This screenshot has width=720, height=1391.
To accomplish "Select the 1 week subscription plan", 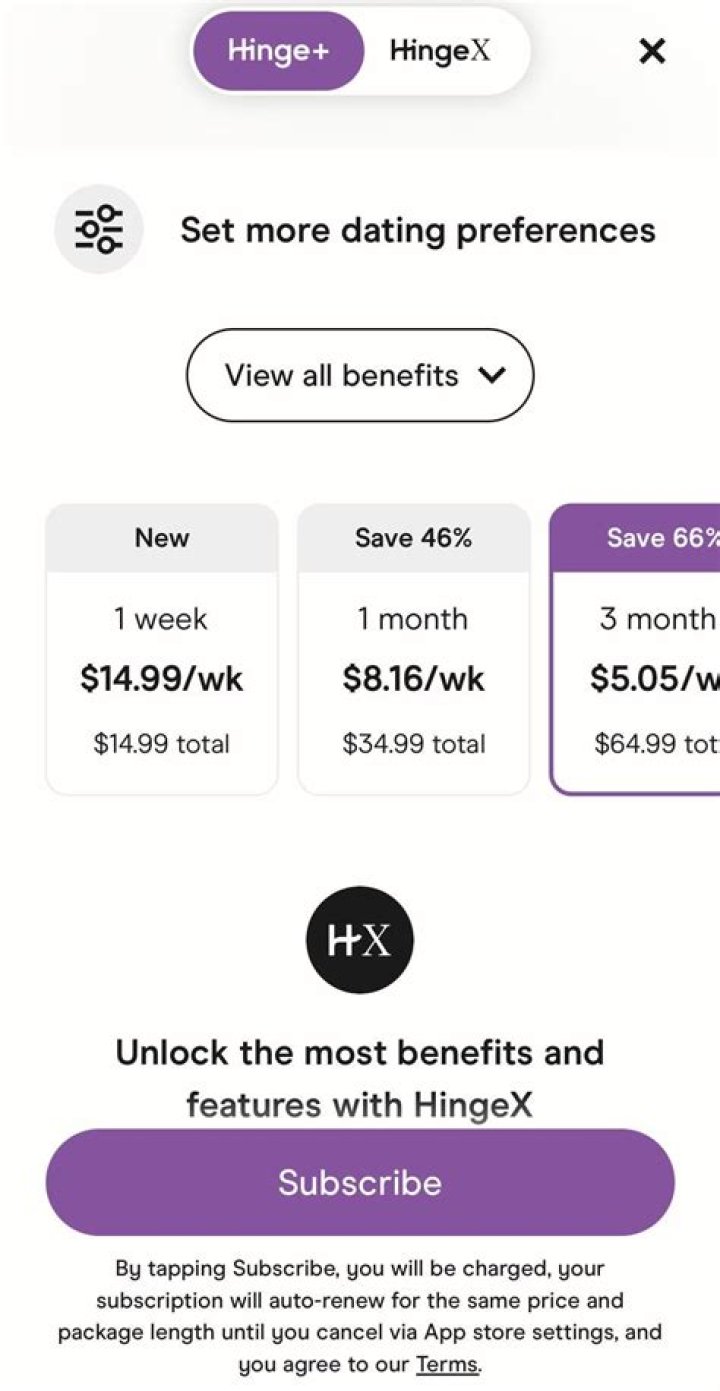I will pos(162,645).
